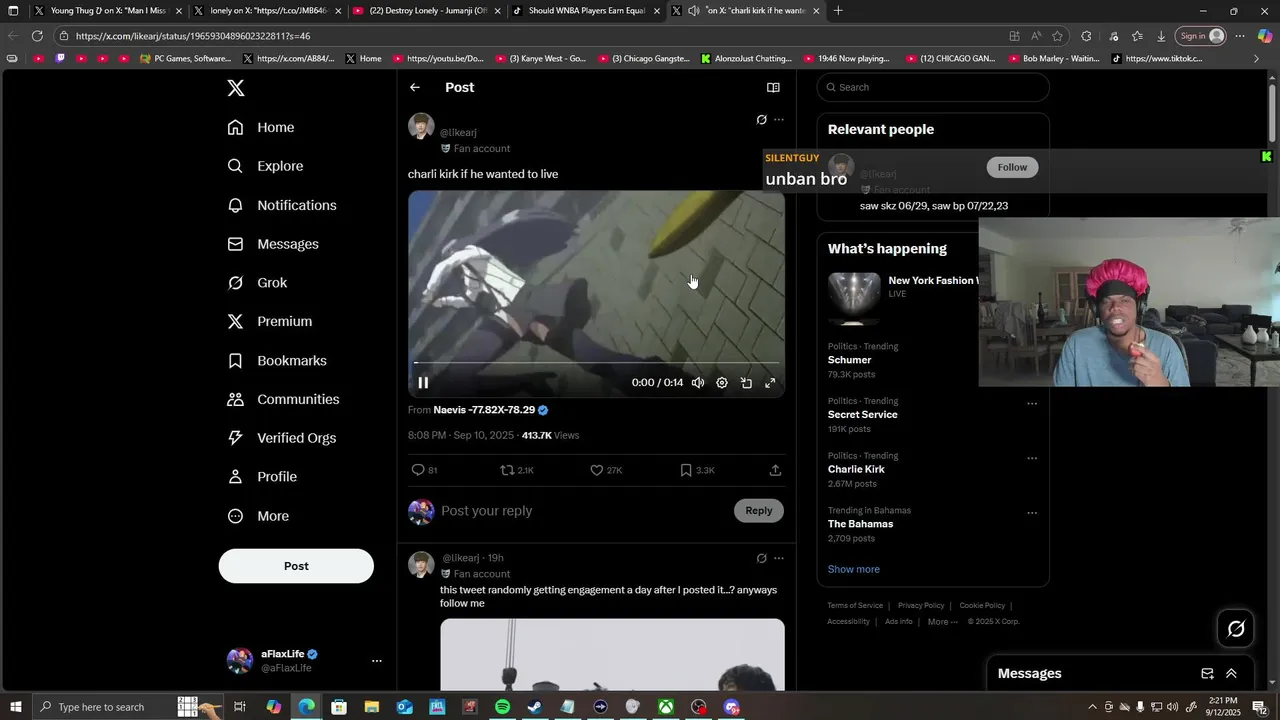Open account menu dots beside aFlaxLife

point(376,661)
